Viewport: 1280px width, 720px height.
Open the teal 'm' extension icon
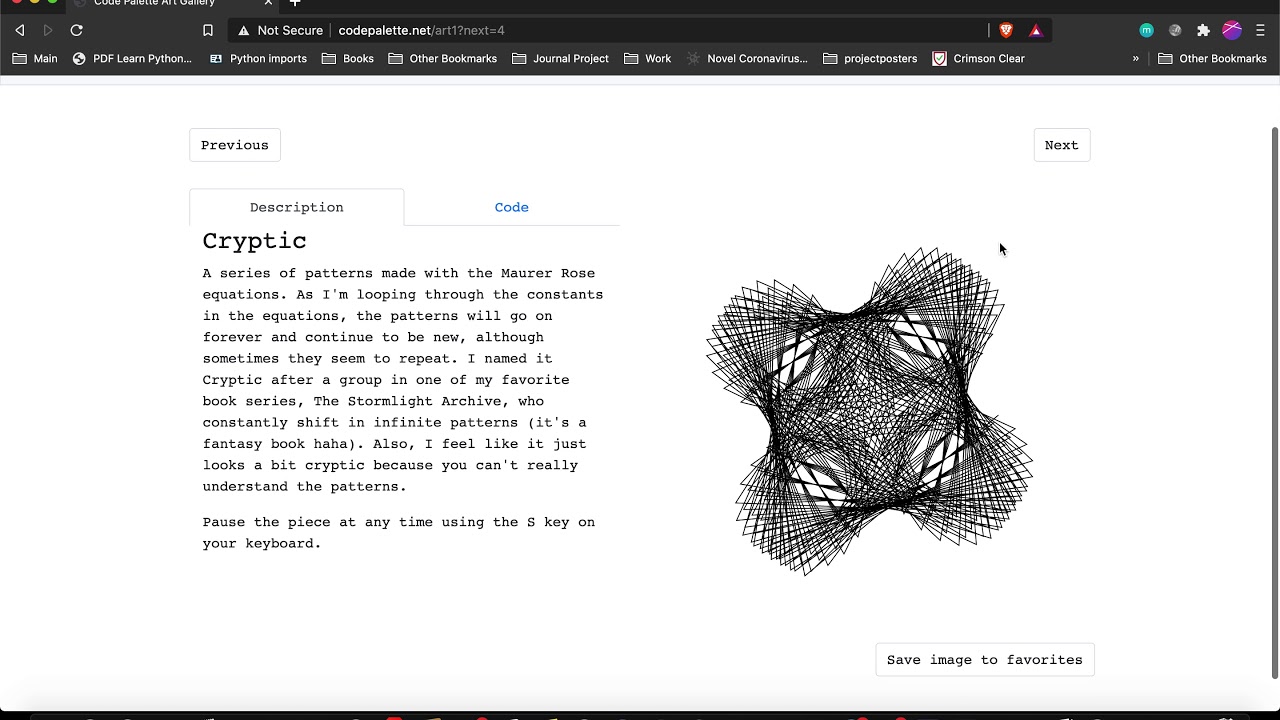click(x=1146, y=30)
